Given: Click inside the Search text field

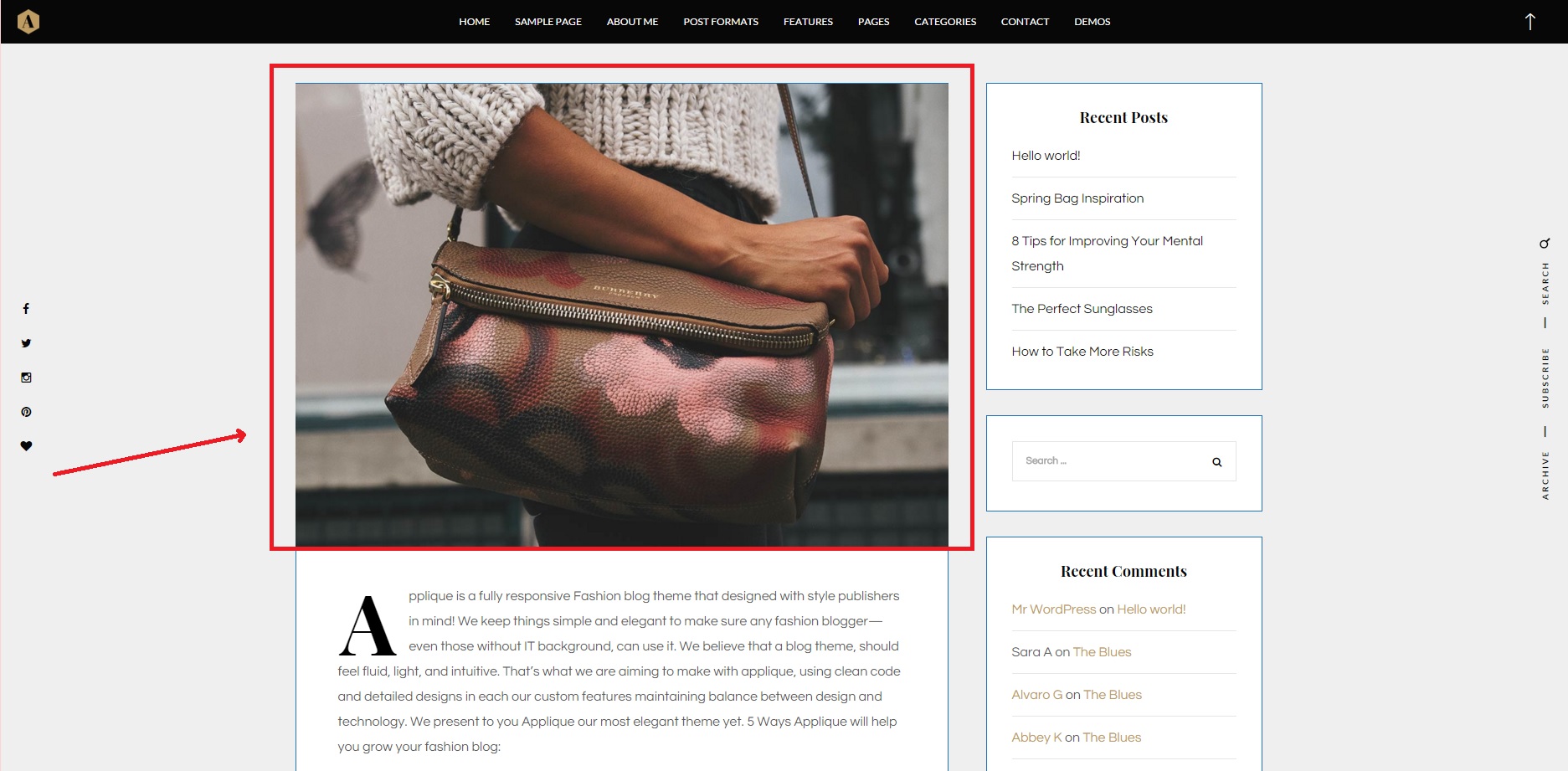Looking at the screenshot, I should (1105, 461).
